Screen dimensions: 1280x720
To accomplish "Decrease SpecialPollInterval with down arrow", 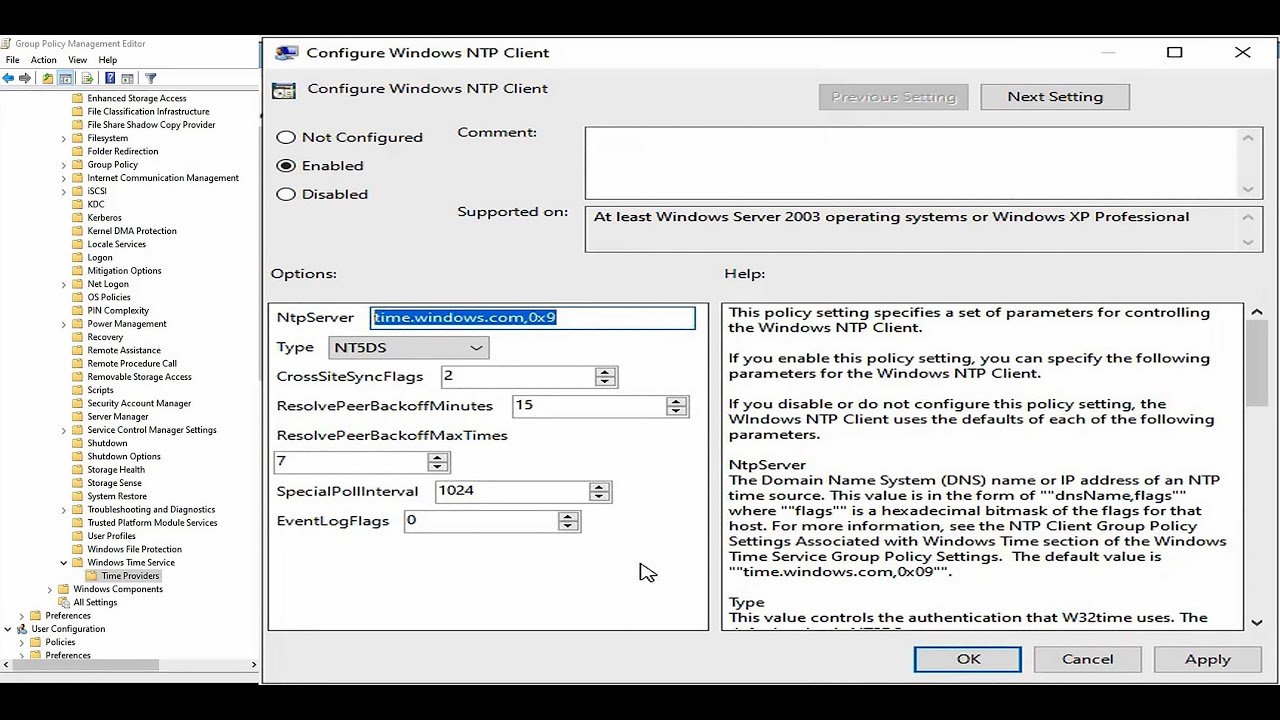I will [599, 496].
